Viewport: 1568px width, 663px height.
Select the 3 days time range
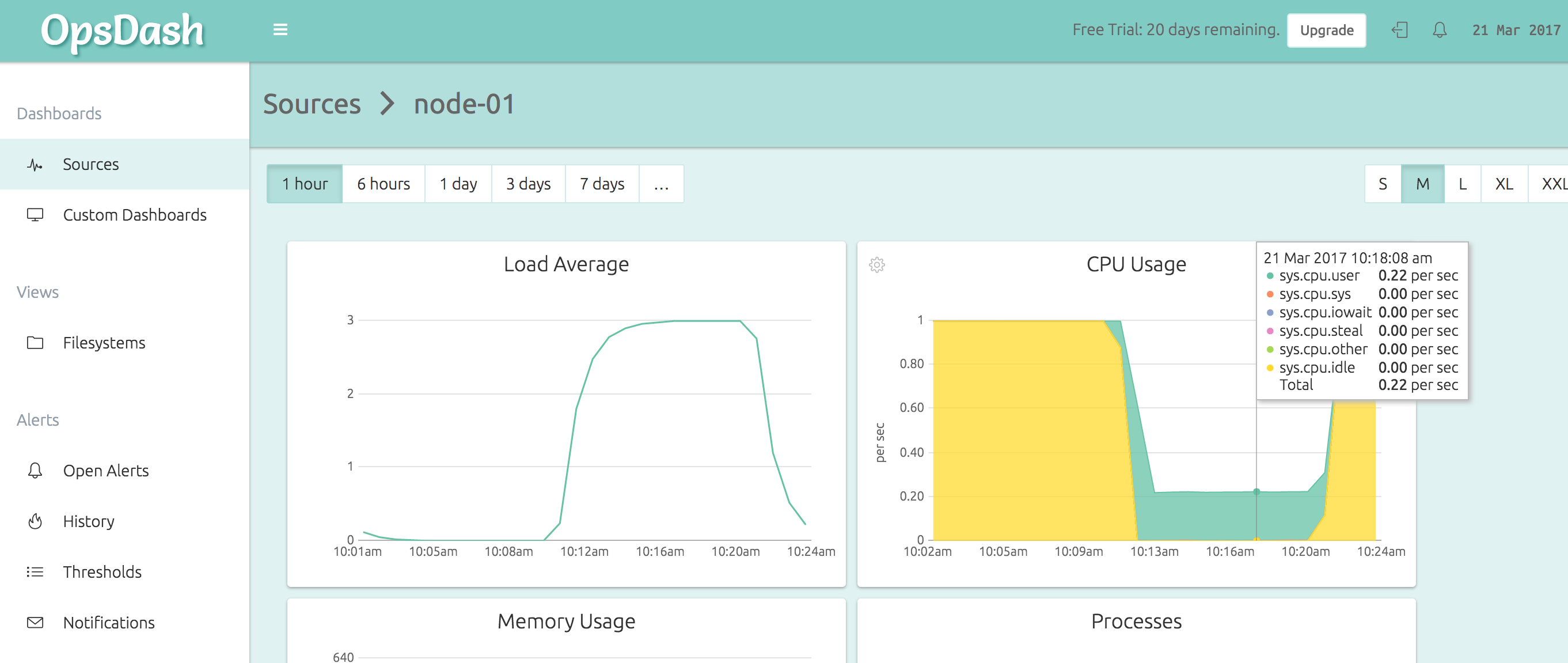click(529, 184)
